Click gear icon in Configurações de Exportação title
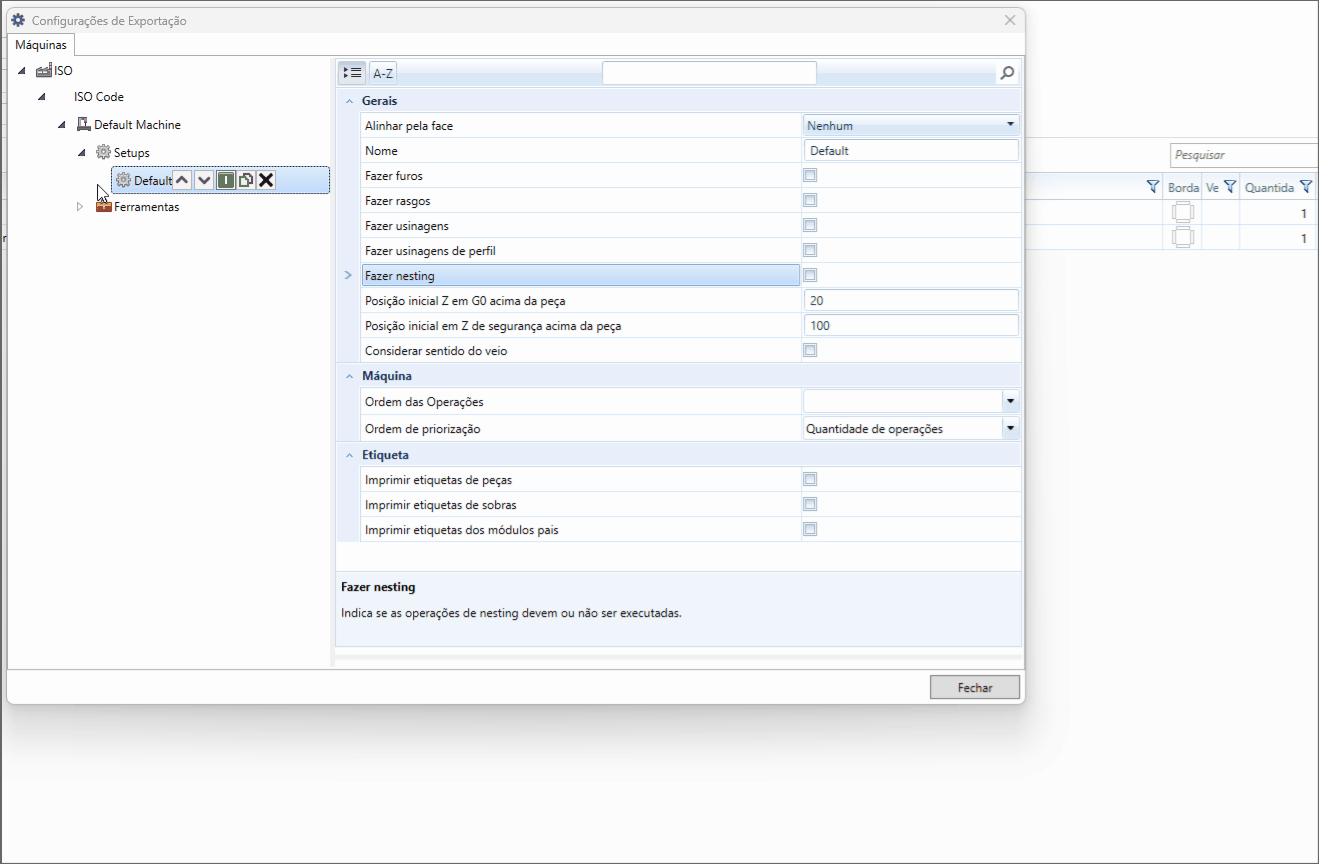 [18, 20]
